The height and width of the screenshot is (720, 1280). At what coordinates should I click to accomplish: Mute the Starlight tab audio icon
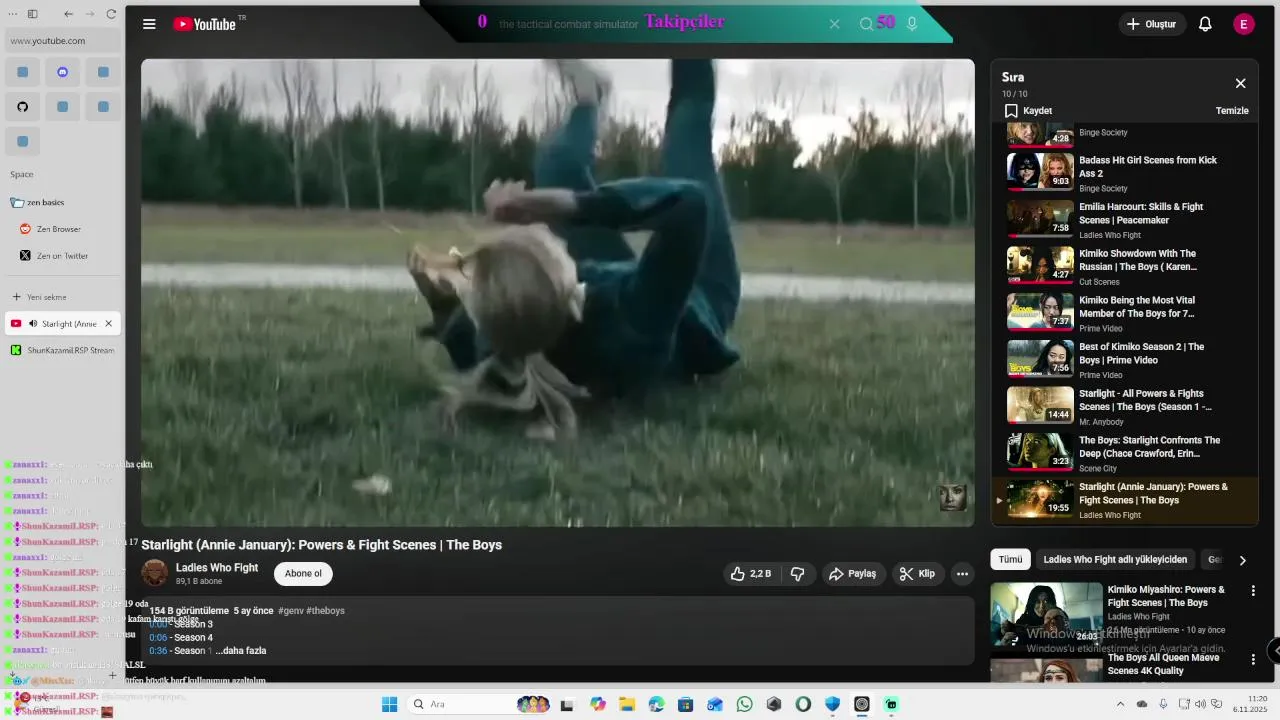point(33,324)
